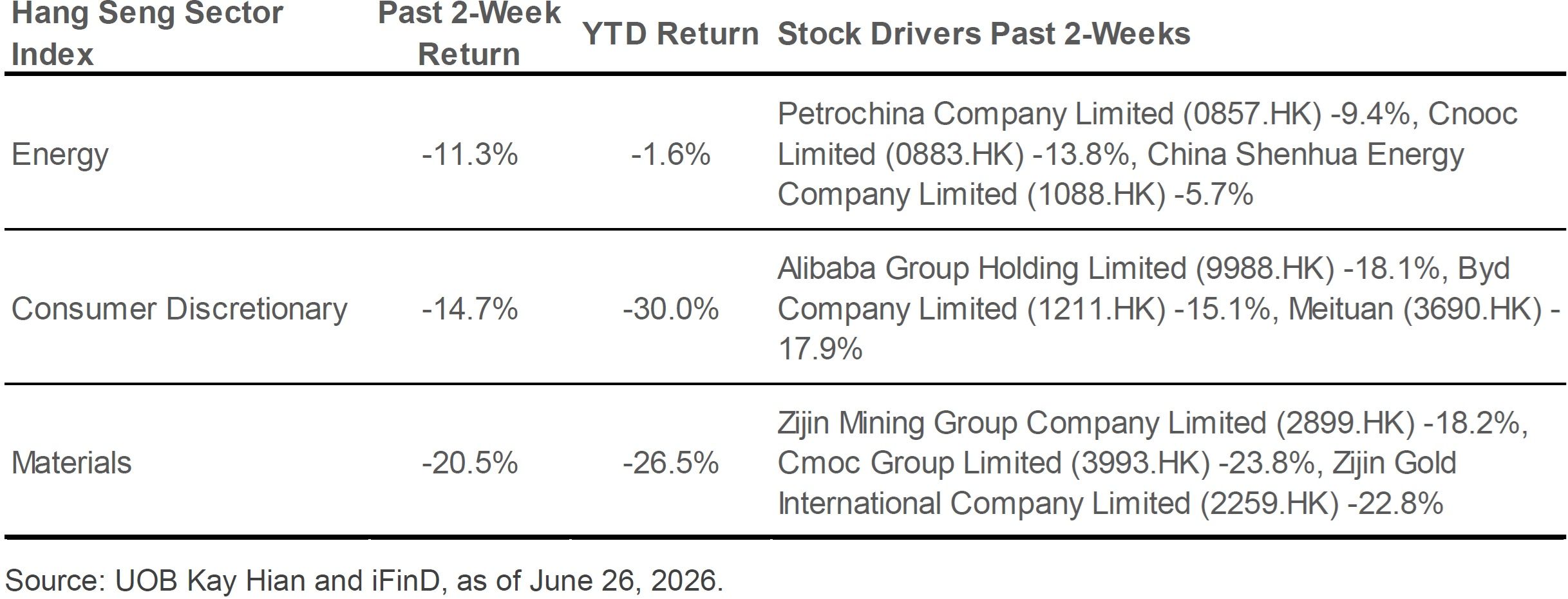The image size is (1568, 599).
Task: Select the Cmoc Group Limited text
Action: click(920, 462)
